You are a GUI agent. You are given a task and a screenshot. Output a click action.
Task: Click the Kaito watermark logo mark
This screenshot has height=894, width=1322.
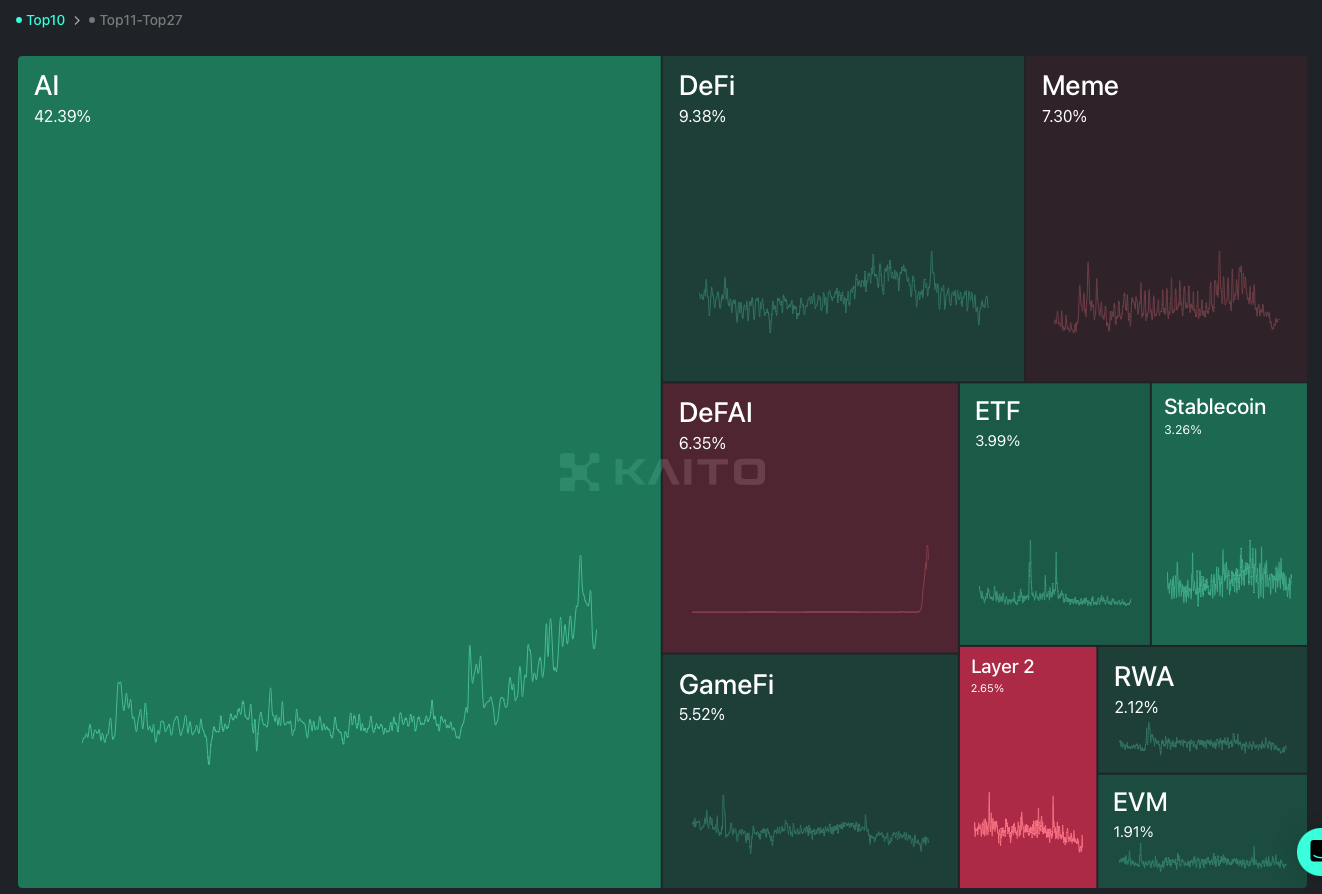[578, 472]
